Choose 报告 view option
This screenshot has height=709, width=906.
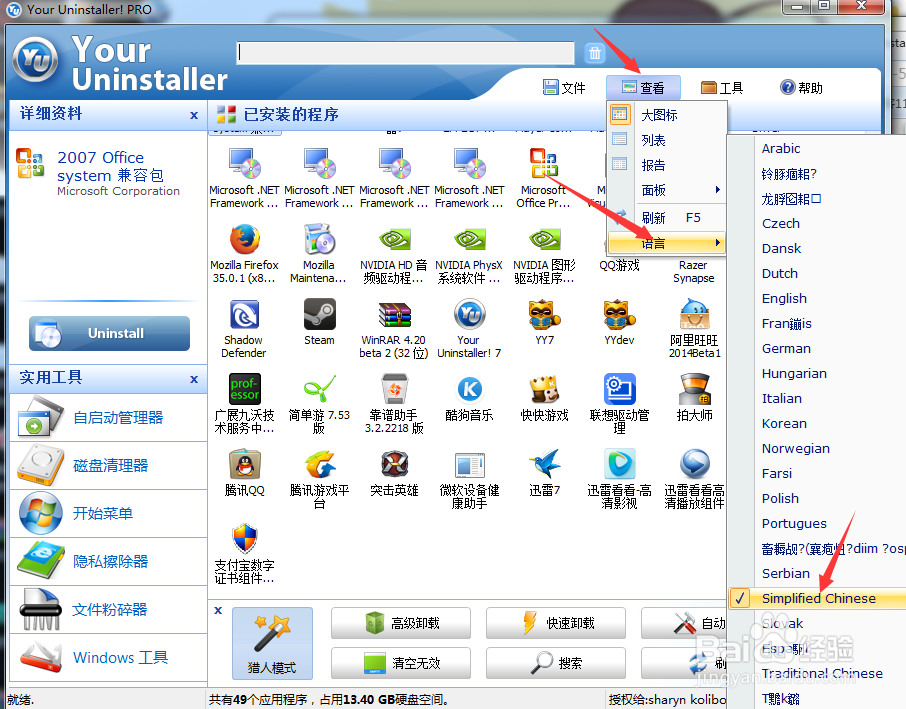tap(666, 165)
